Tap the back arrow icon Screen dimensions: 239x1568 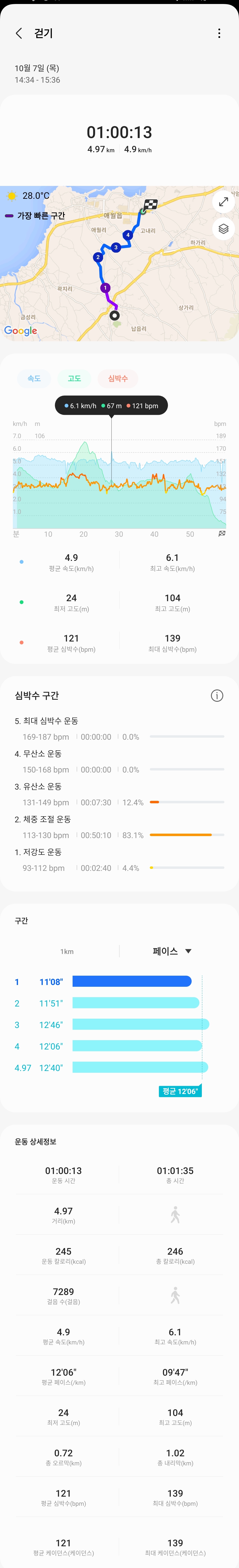click(19, 33)
